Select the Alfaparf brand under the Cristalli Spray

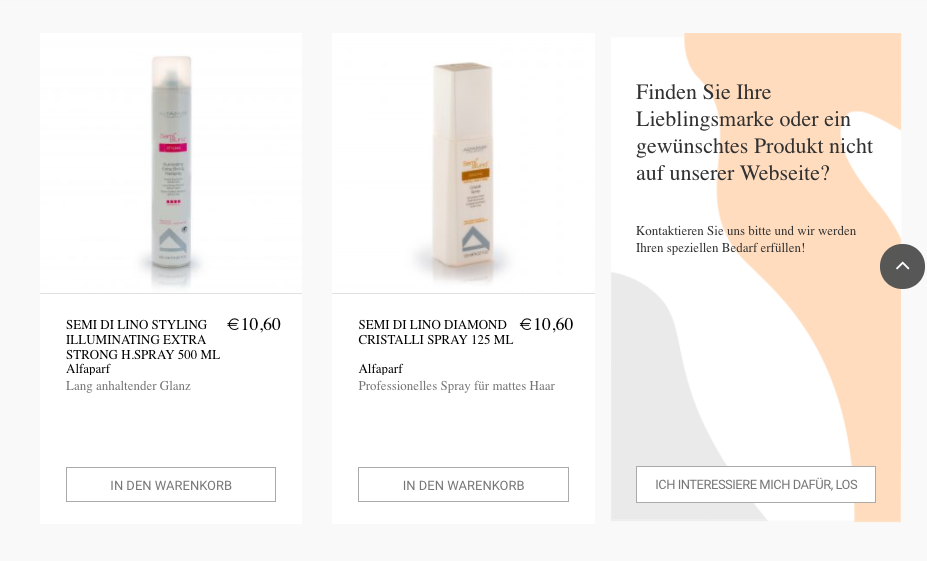pos(380,369)
